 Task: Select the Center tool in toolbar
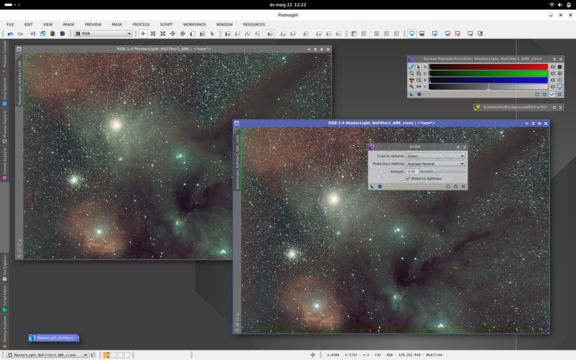pos(183,34)
